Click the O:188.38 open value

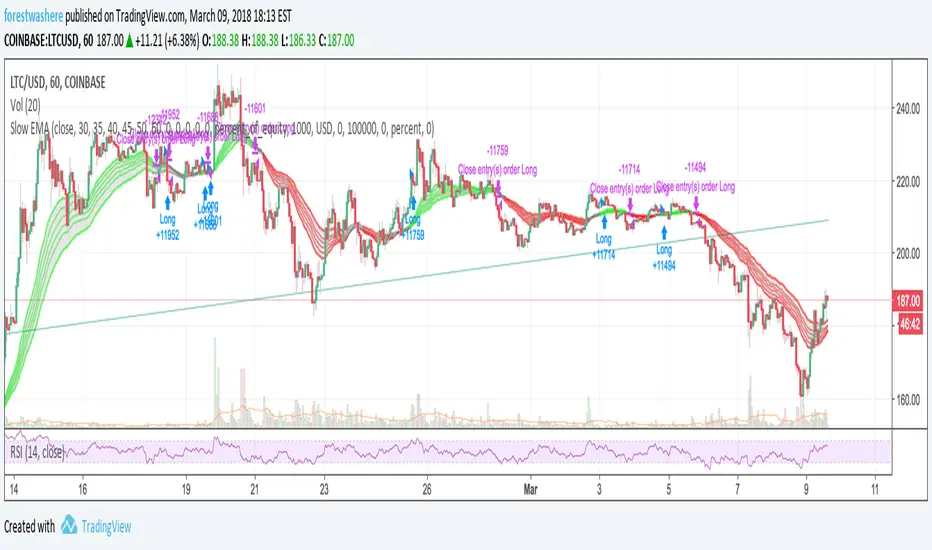221,40
